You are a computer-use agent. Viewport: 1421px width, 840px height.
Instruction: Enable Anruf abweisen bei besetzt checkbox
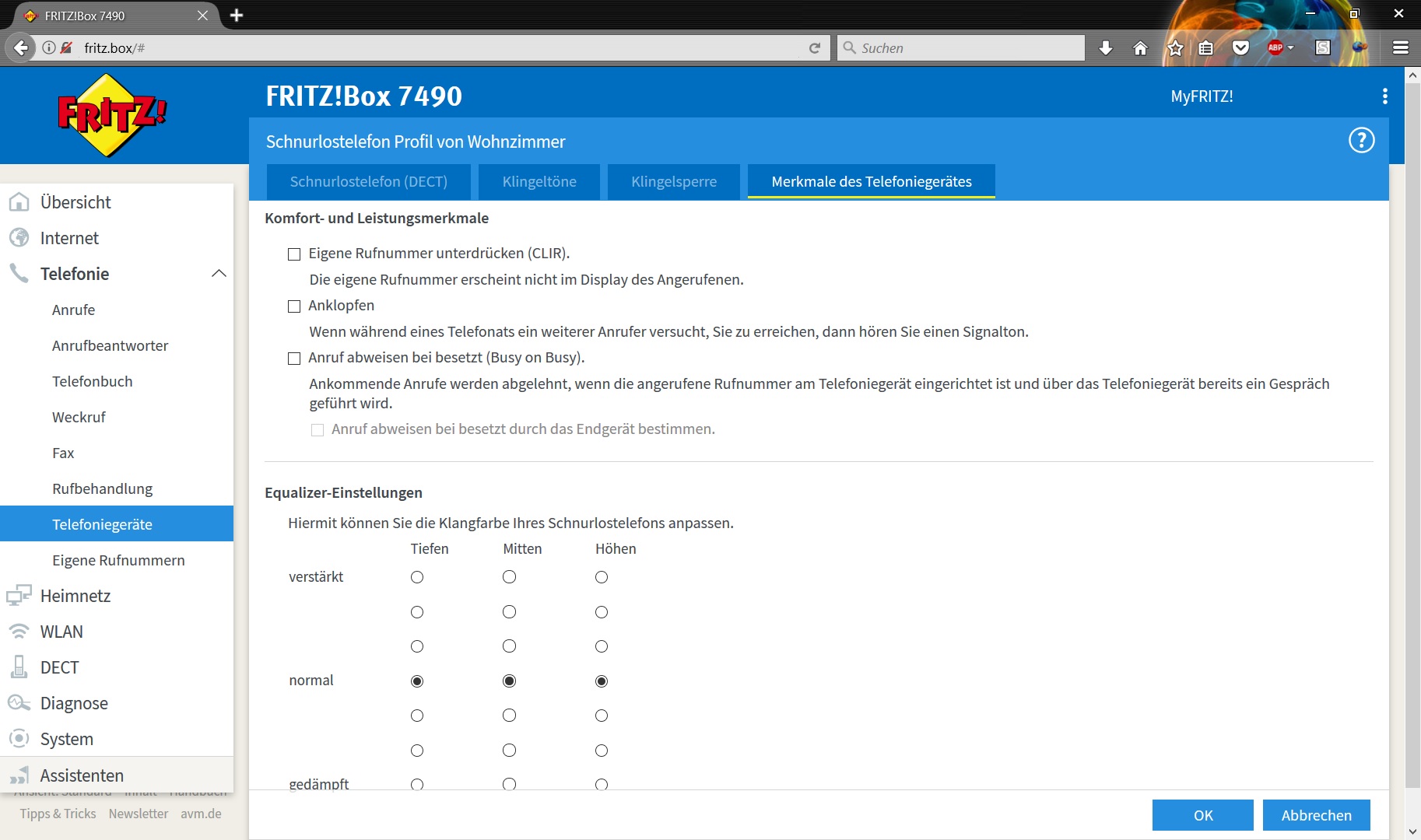click(x=294, y=359)
